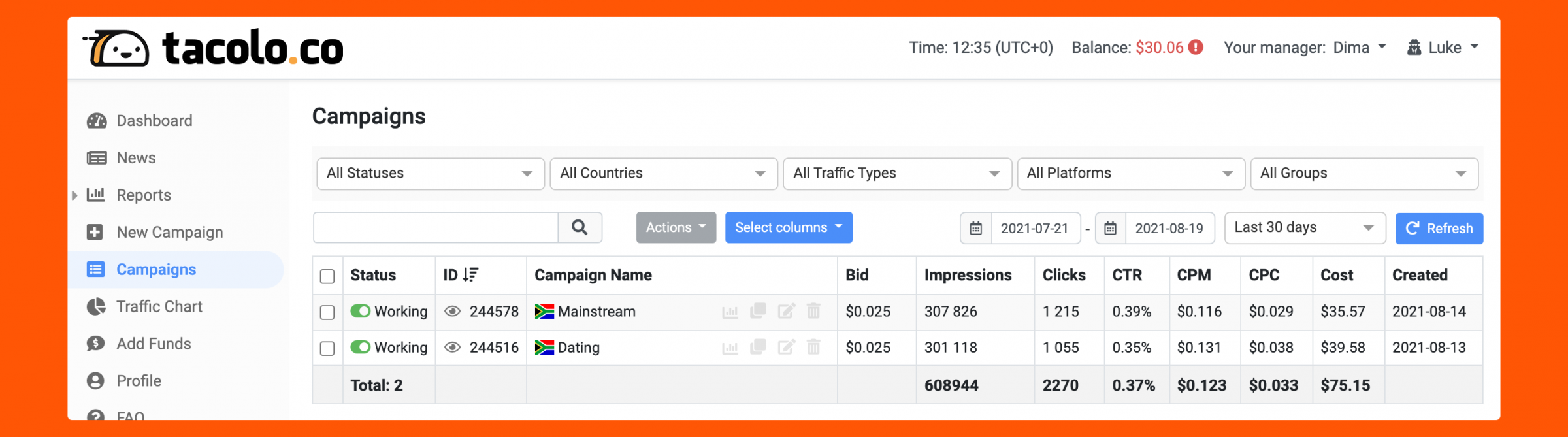Tick the select-all campaigns checkbox
Viewport: 1568px width, 437px height.
pos(327,276)
